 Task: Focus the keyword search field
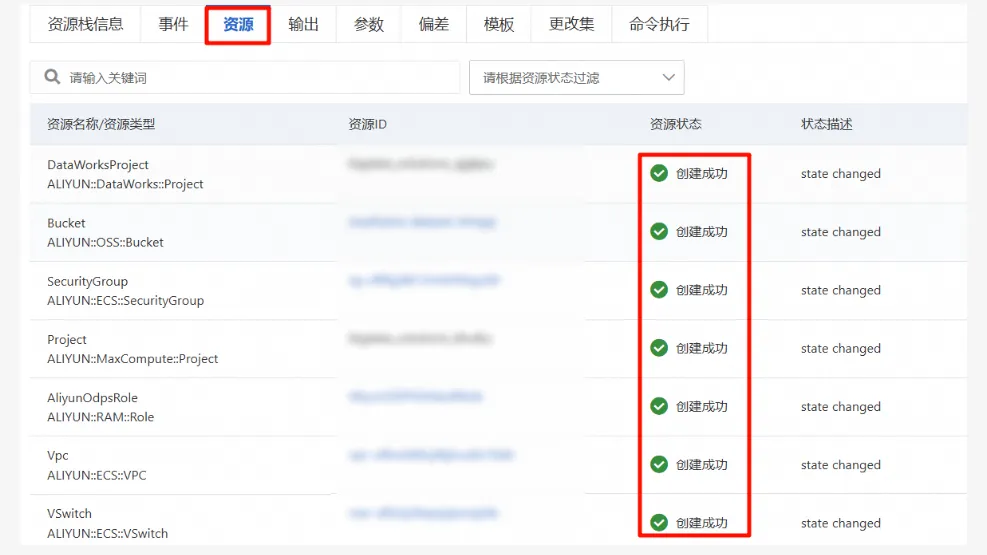245,77
